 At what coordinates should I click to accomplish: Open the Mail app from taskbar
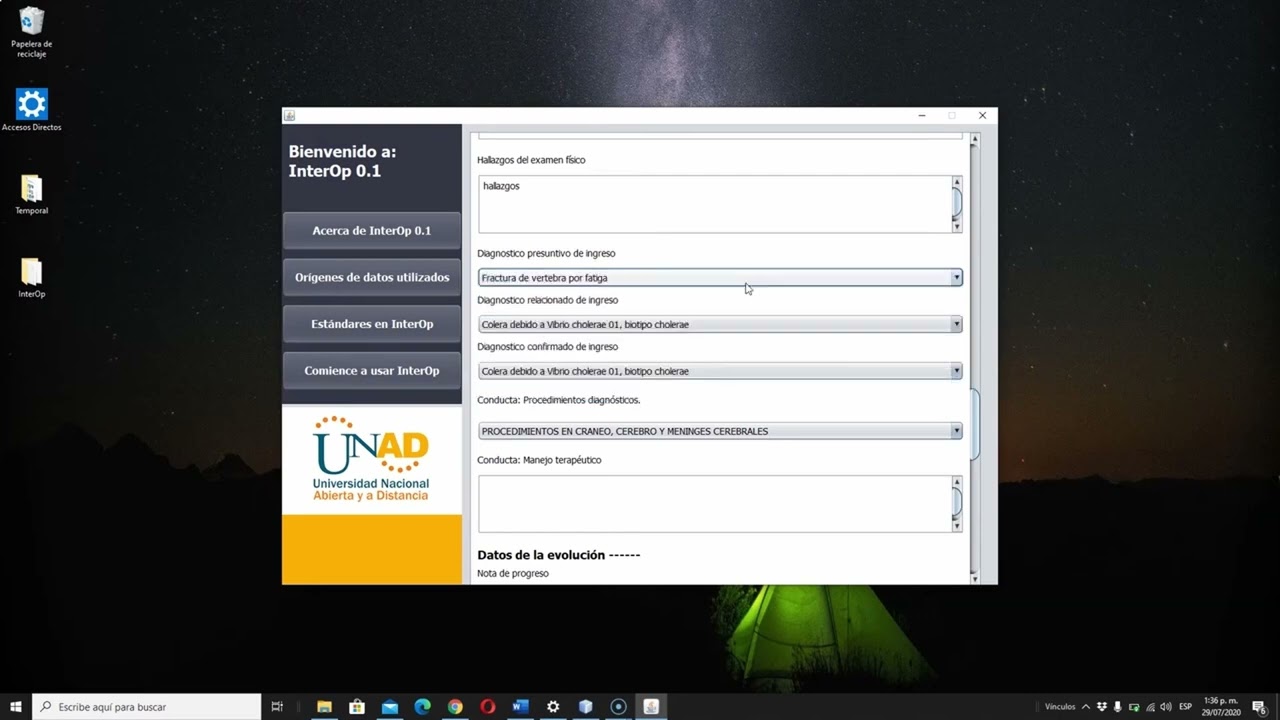(x=390, y=706)
